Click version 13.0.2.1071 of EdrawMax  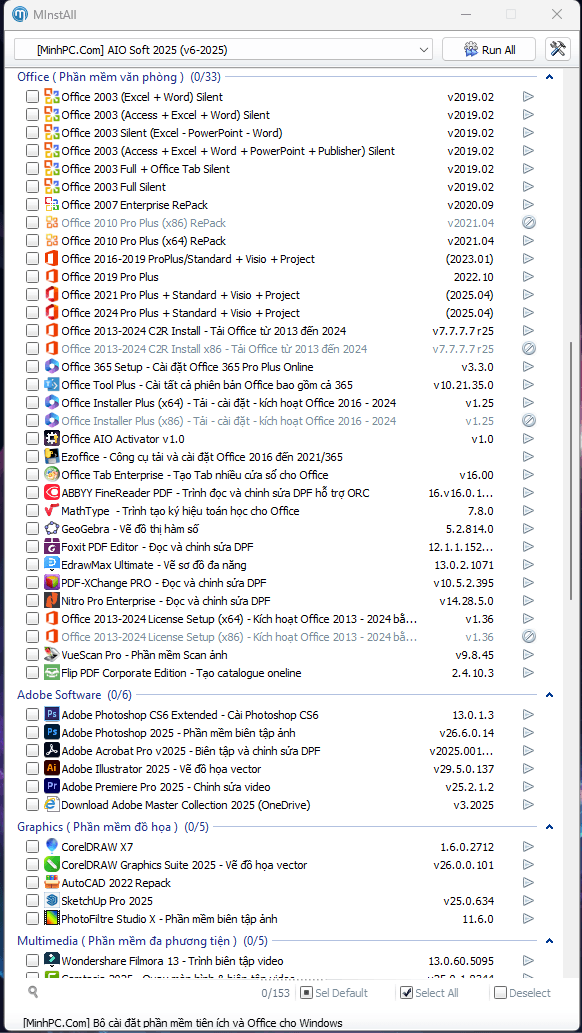point(464,565)
